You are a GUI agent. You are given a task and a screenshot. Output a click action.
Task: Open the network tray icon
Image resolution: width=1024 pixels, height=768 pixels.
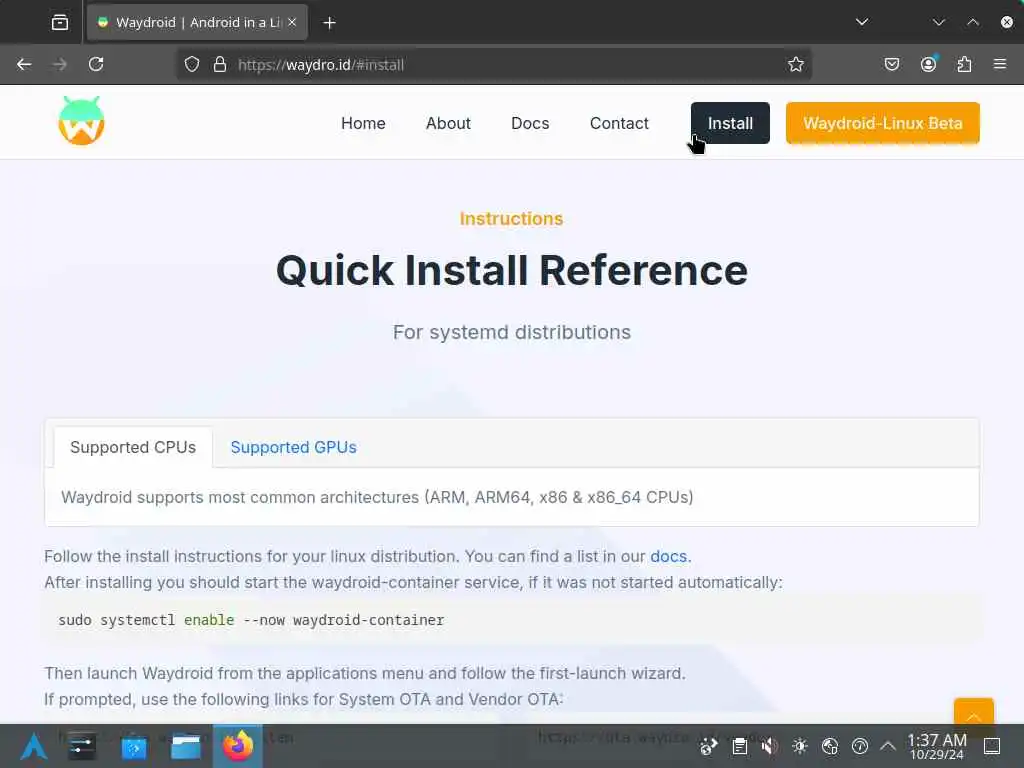coord(829,746)
